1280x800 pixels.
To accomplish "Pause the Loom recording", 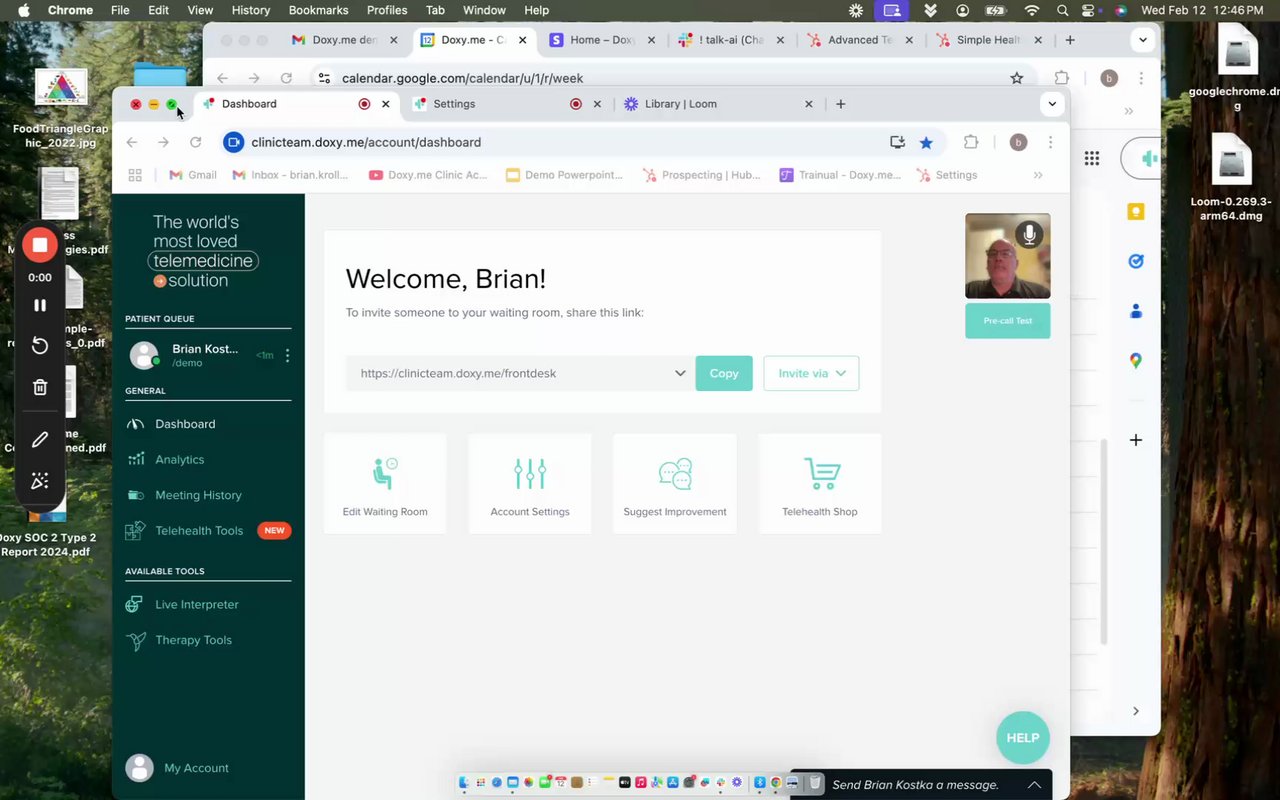I will tap(40, 305).
